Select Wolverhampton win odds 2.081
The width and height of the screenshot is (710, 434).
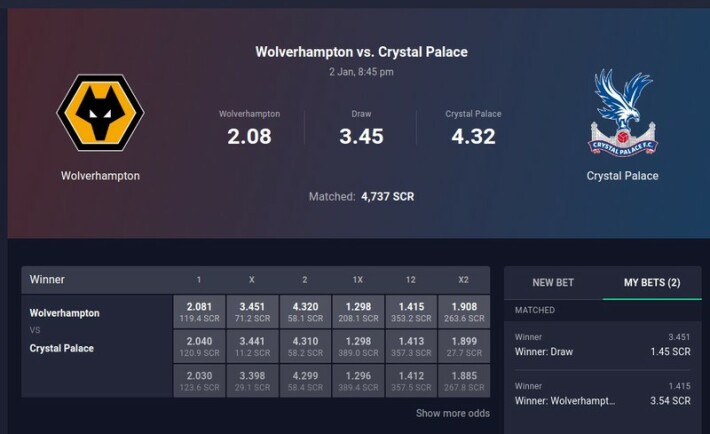(199, 312)
